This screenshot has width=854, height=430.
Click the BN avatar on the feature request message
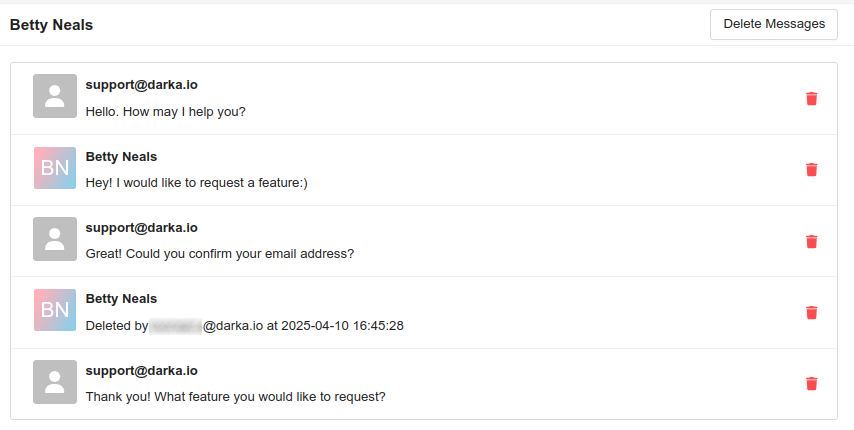[x=55, y=168]
